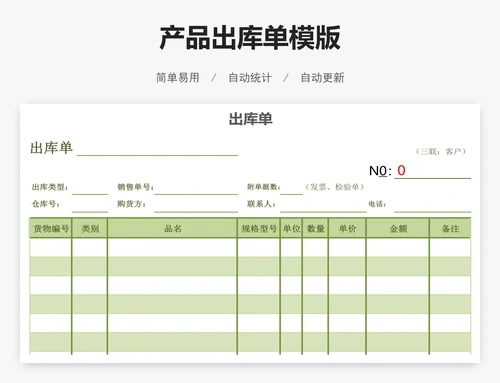Click the centered 出库单 sheet heading

coord(251,119)
